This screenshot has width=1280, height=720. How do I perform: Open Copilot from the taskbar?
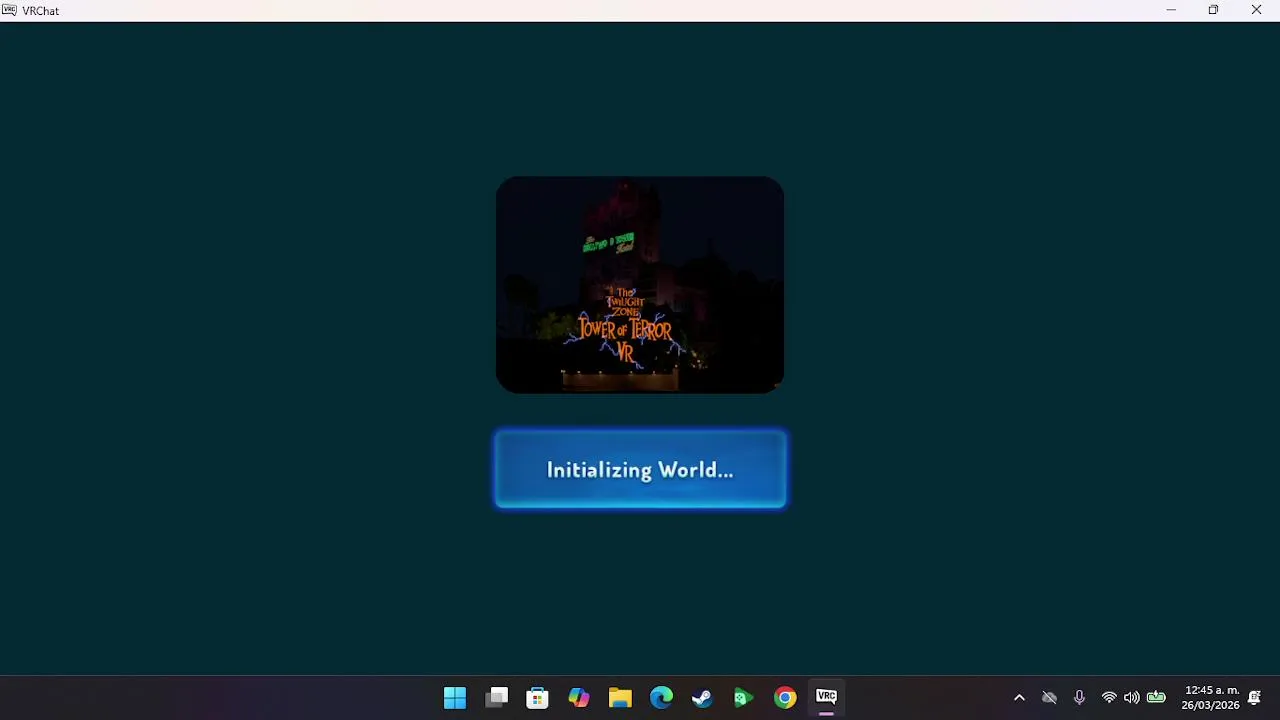[579, 698]
